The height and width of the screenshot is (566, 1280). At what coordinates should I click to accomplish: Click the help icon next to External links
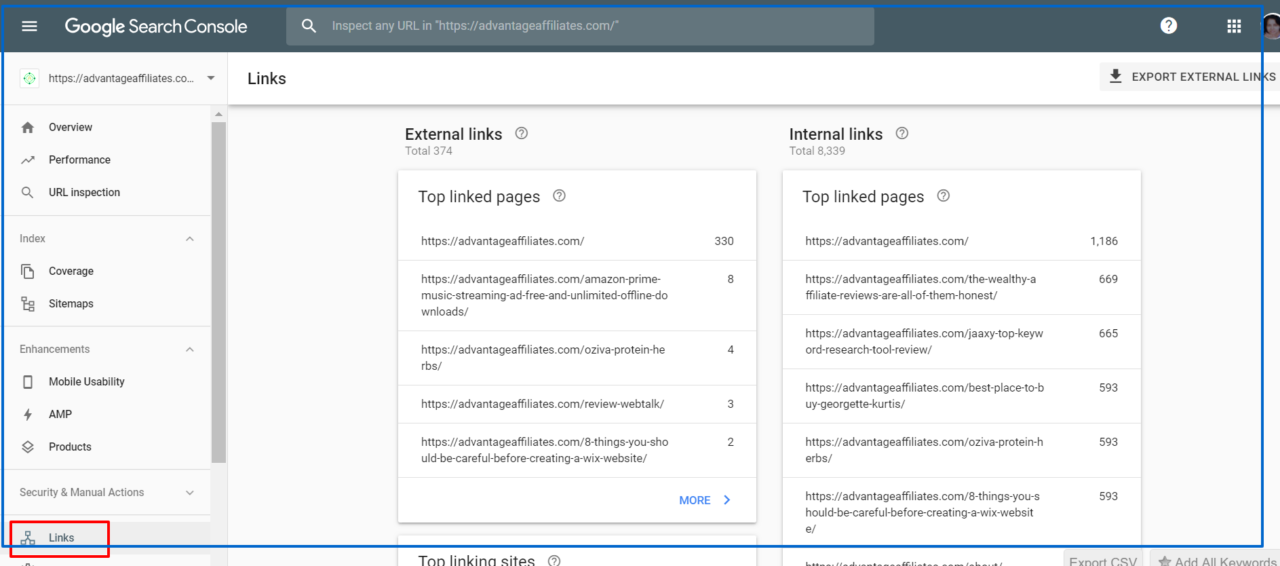coord(521,133)
